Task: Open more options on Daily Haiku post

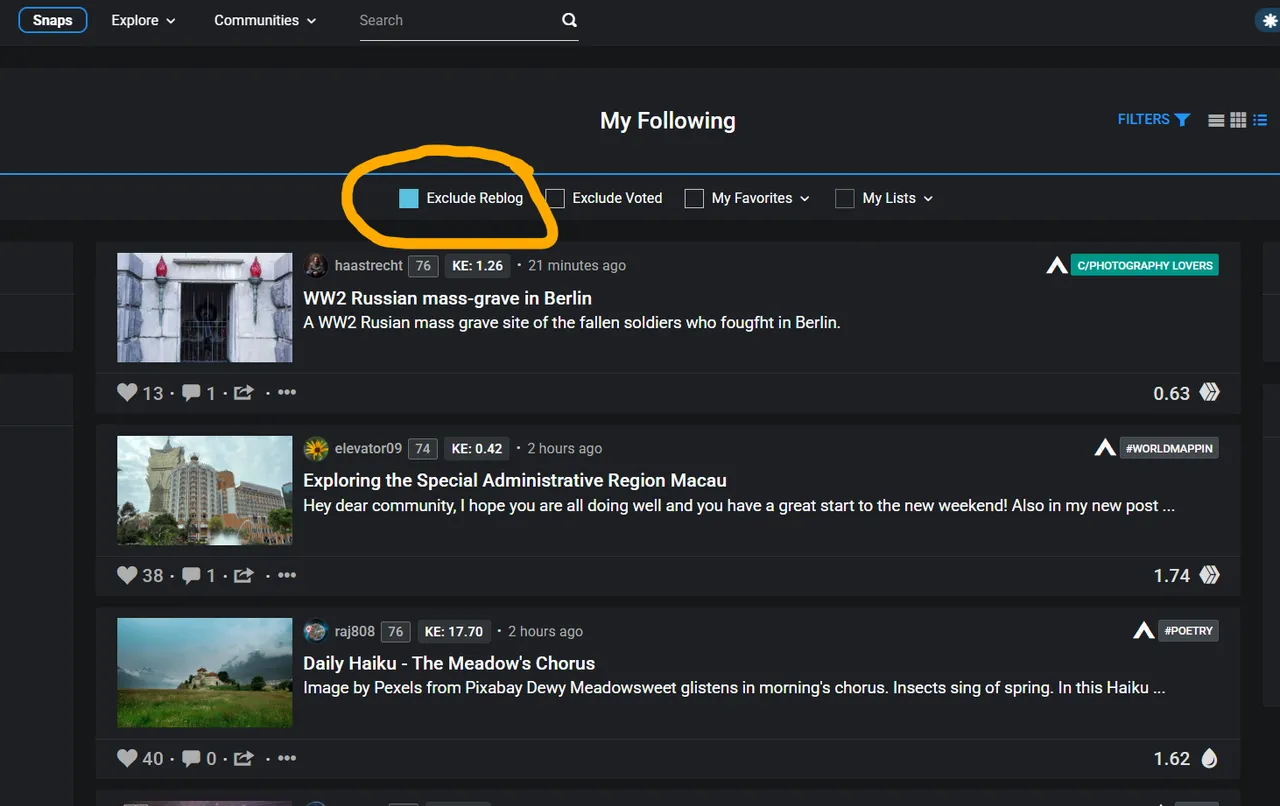Action: pyautogui.click(x=287, y=758)
